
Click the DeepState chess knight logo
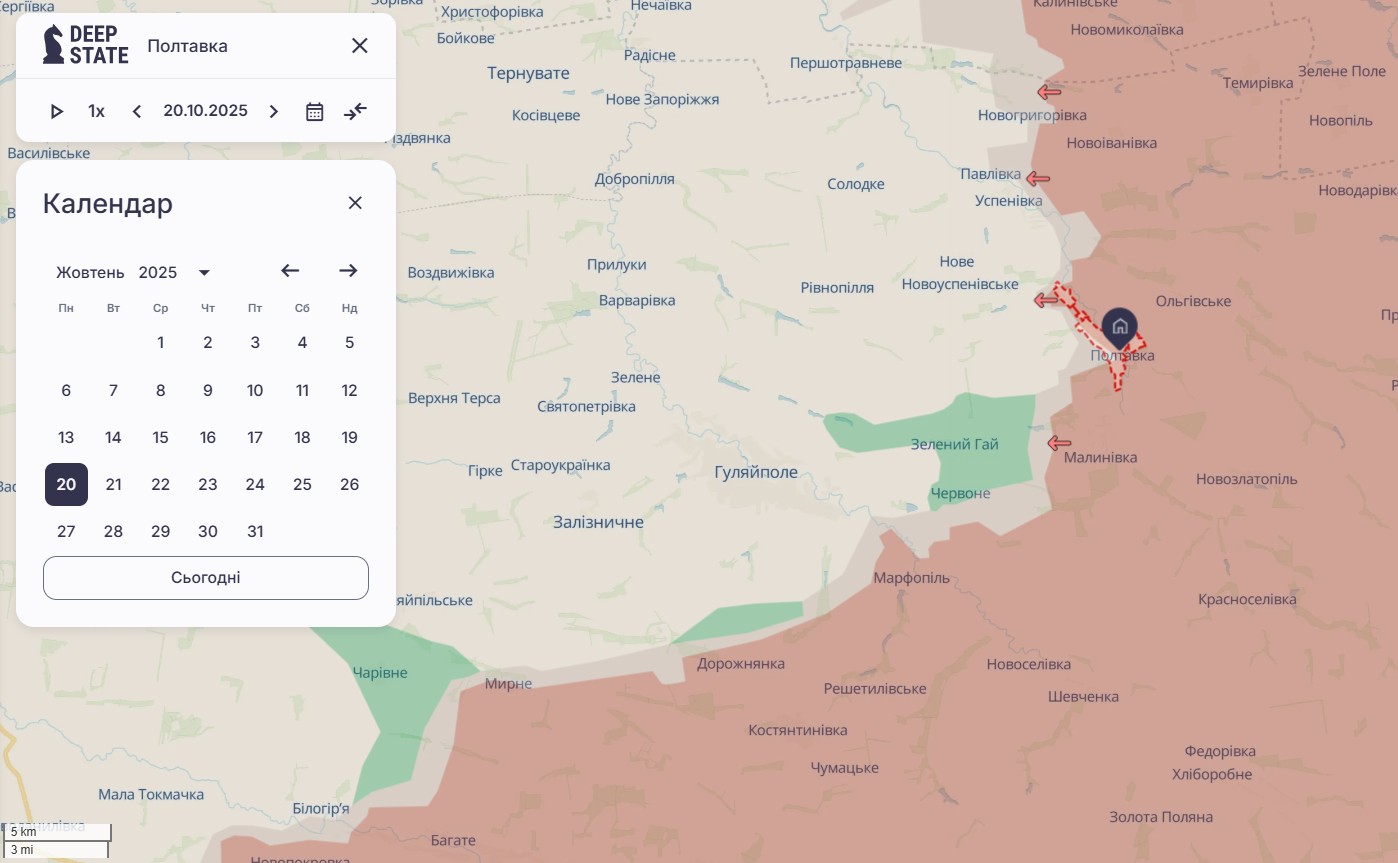[x=54, y=45]
